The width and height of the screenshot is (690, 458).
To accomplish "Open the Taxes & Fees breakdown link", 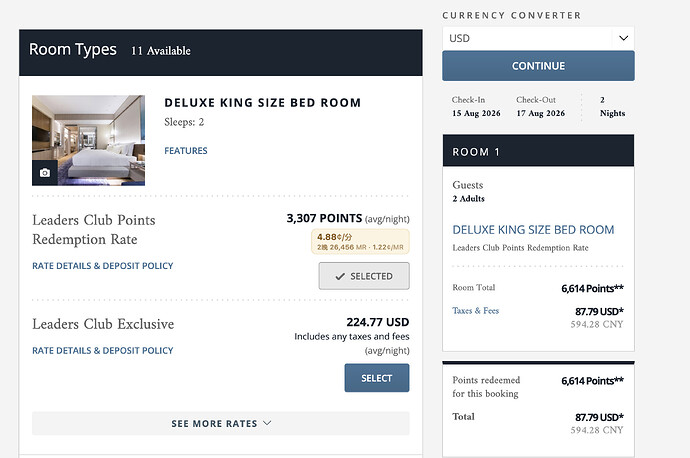I will point(475,311).
